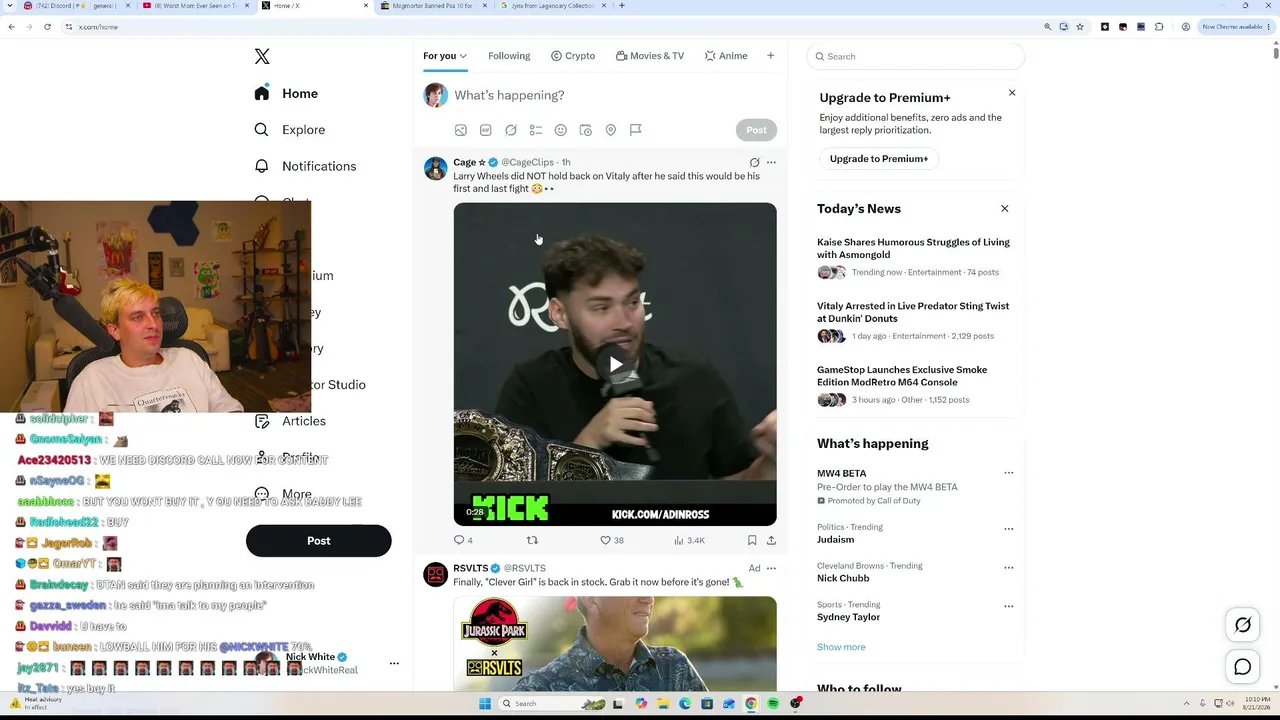The image size is (1280, 720).
Task: Tag a location on the post
Action: point(611,130)
